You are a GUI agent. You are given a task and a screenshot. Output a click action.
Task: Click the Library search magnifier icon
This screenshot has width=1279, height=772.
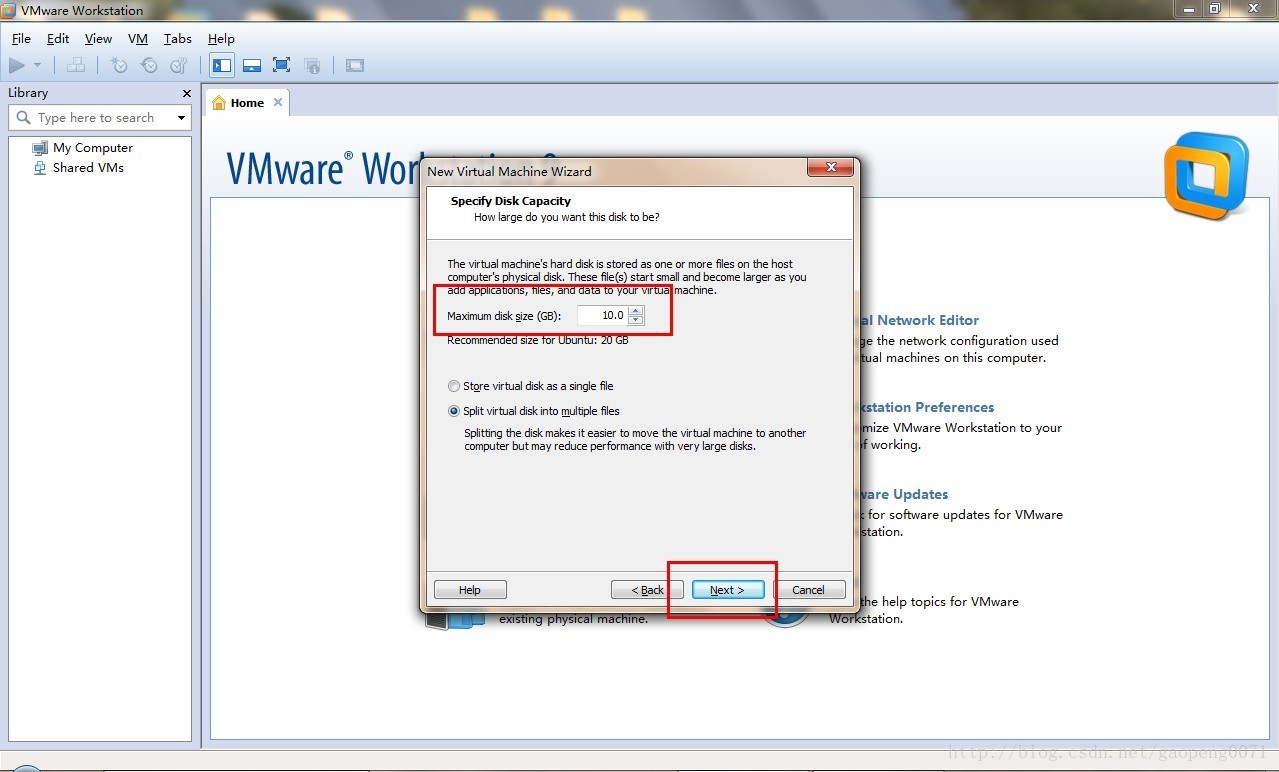click(24, 117)
